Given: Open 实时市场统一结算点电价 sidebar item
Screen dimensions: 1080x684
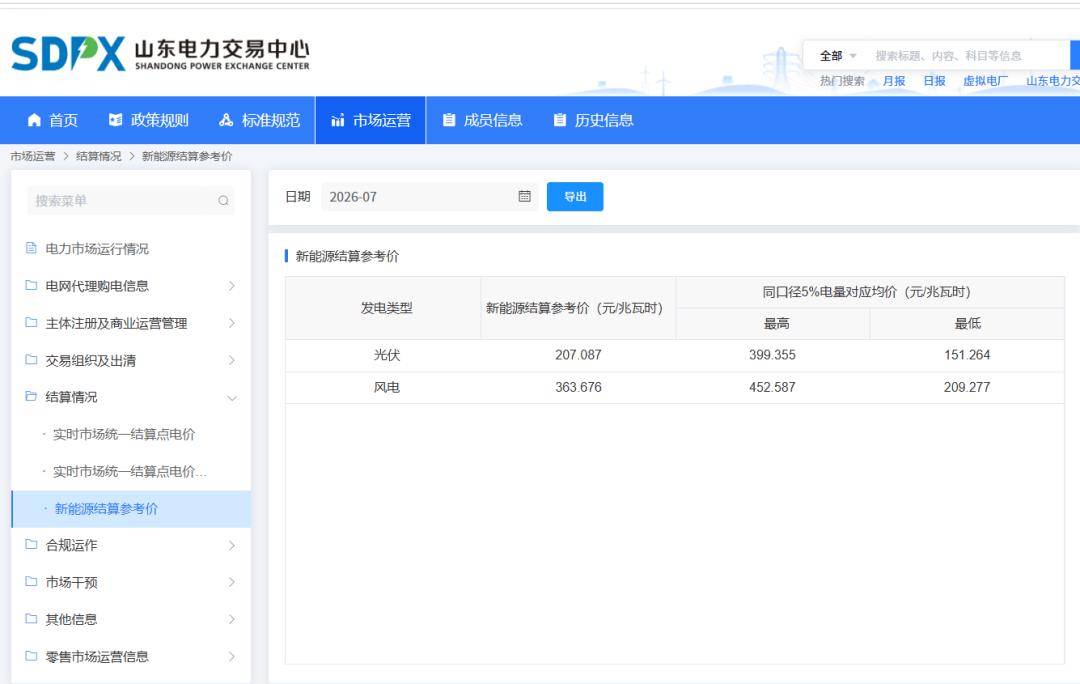Looking at the screenshot, I should [x=124, y=434].
